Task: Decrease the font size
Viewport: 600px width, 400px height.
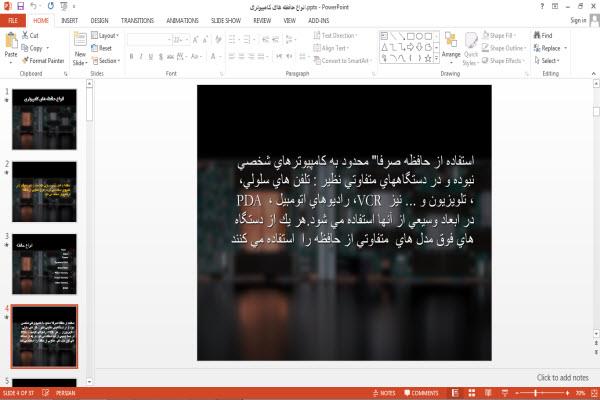Action: coord(205,39)
